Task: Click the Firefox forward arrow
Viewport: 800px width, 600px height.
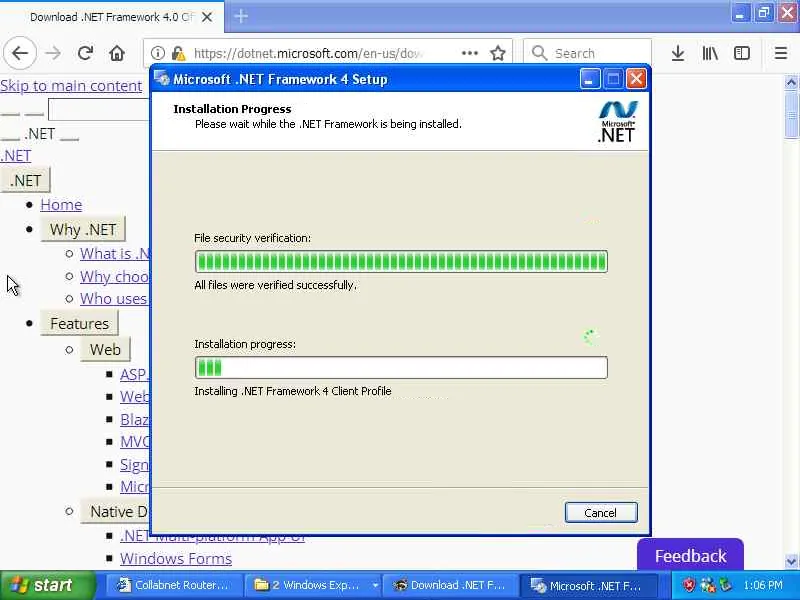Action: [x=53, y=53]
